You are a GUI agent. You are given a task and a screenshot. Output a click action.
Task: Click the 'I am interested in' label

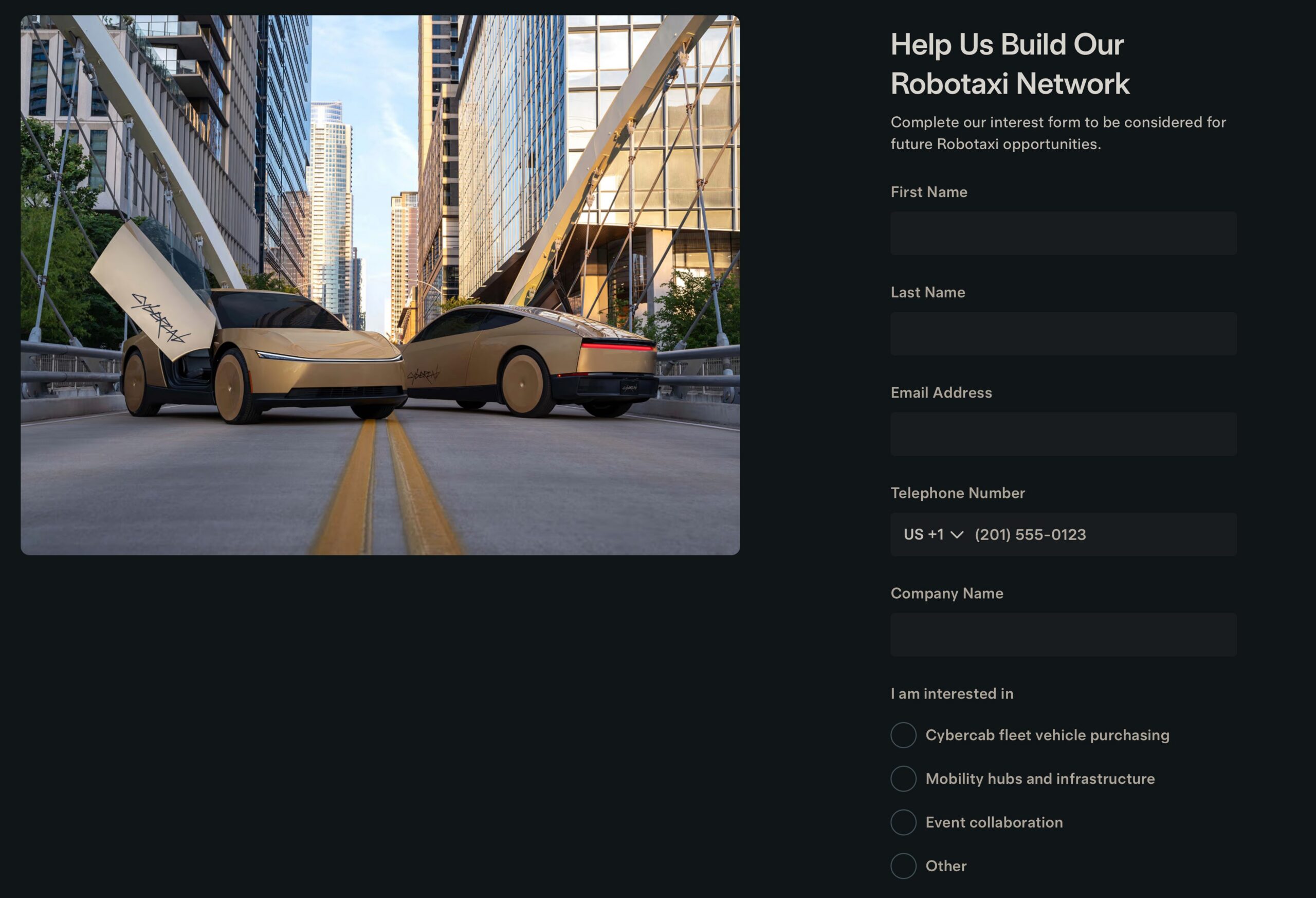coord(952,693)
